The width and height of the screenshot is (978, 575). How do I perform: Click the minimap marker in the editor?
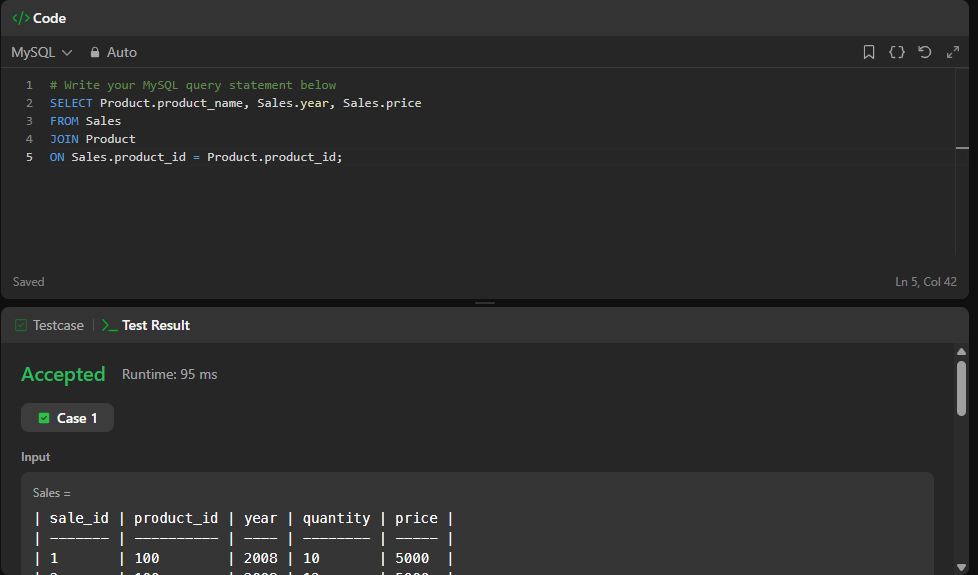coord(962,148)
